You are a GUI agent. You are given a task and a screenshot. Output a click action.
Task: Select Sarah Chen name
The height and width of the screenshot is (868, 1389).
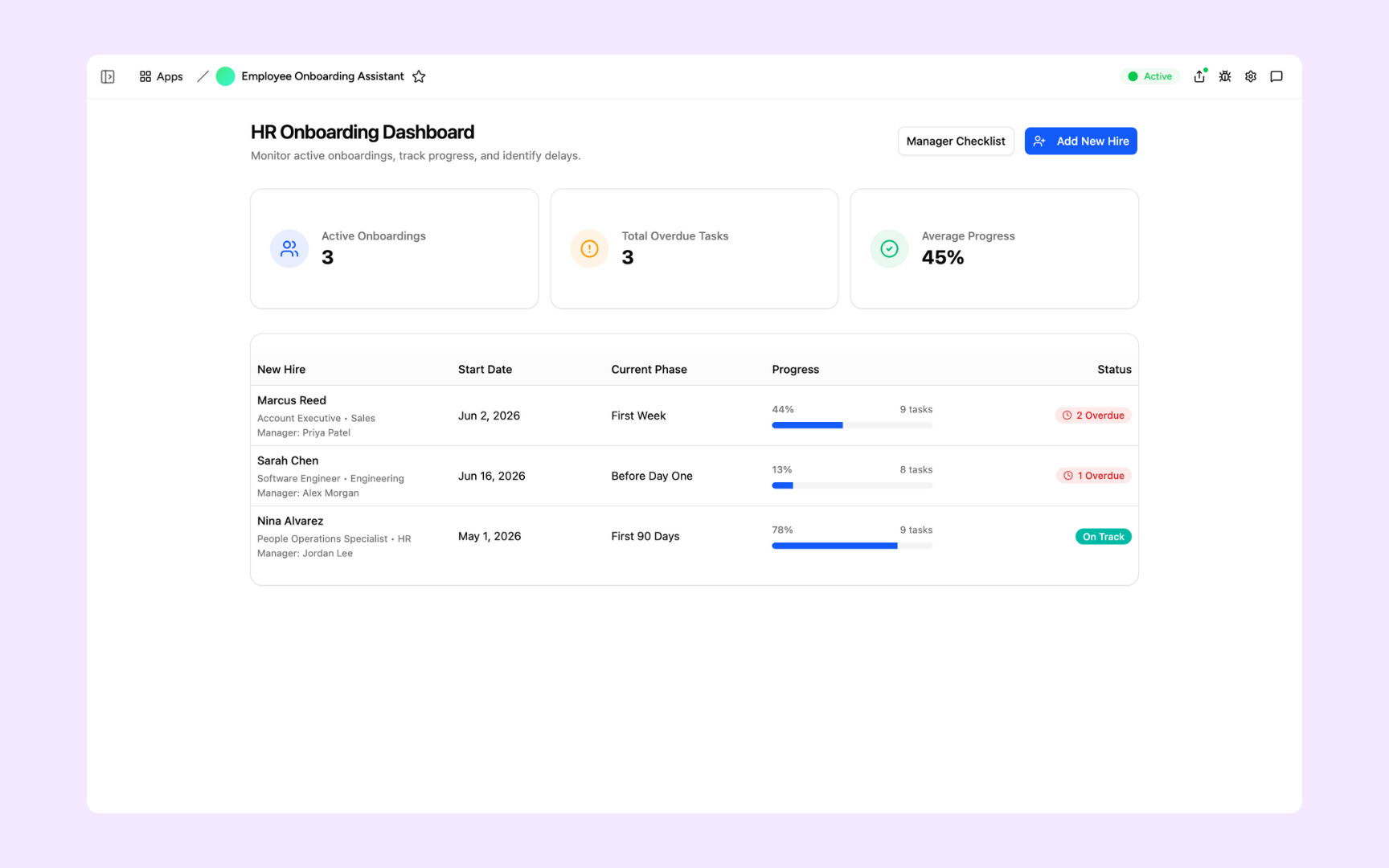click(288, 461)
